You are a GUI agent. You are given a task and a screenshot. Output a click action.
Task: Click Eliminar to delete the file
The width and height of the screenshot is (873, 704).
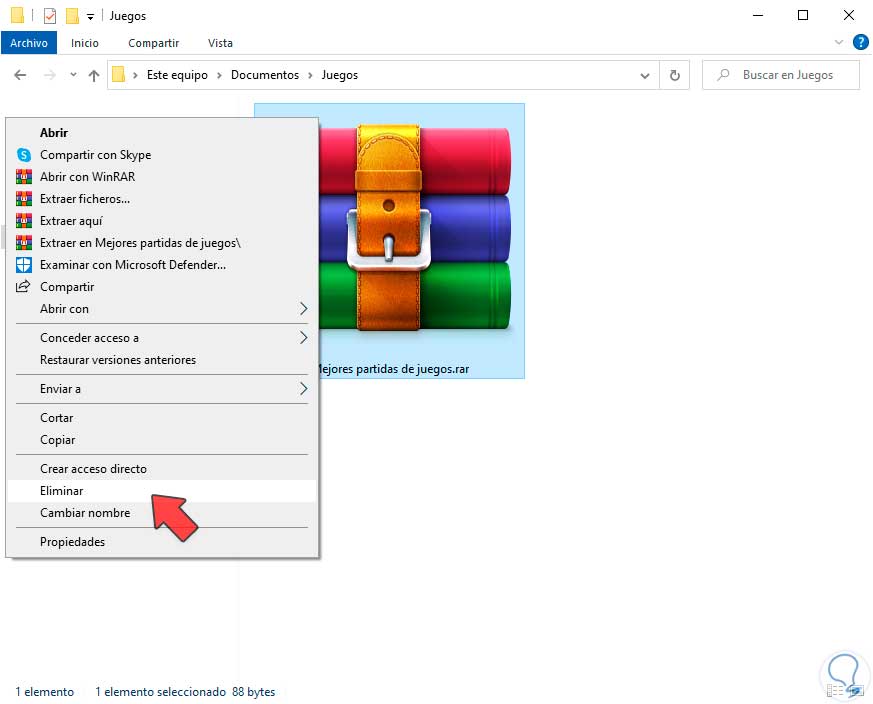[x=162, y=491]
